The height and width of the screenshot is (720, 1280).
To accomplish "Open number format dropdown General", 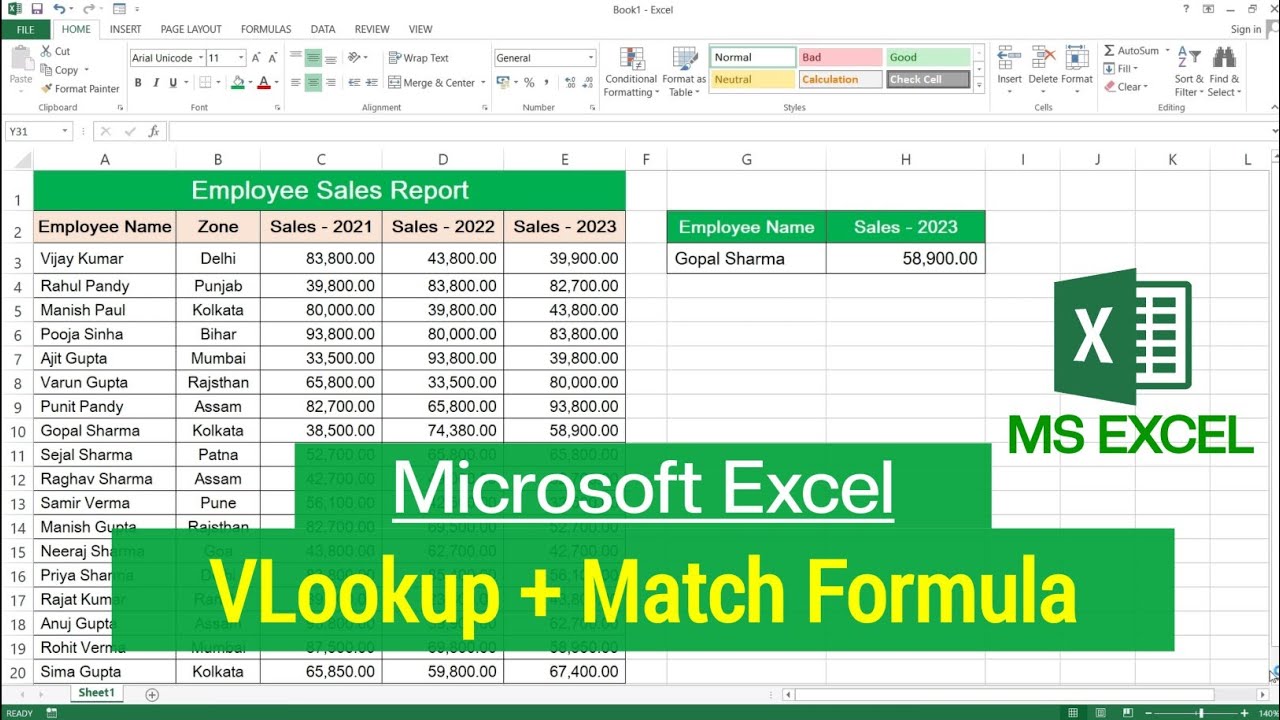I will coord(591,58).
